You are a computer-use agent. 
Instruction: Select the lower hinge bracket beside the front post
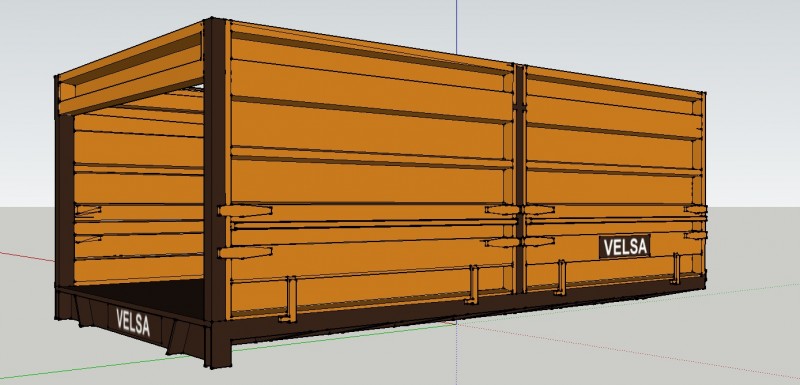pyautogui.click(x=245, y=252)
